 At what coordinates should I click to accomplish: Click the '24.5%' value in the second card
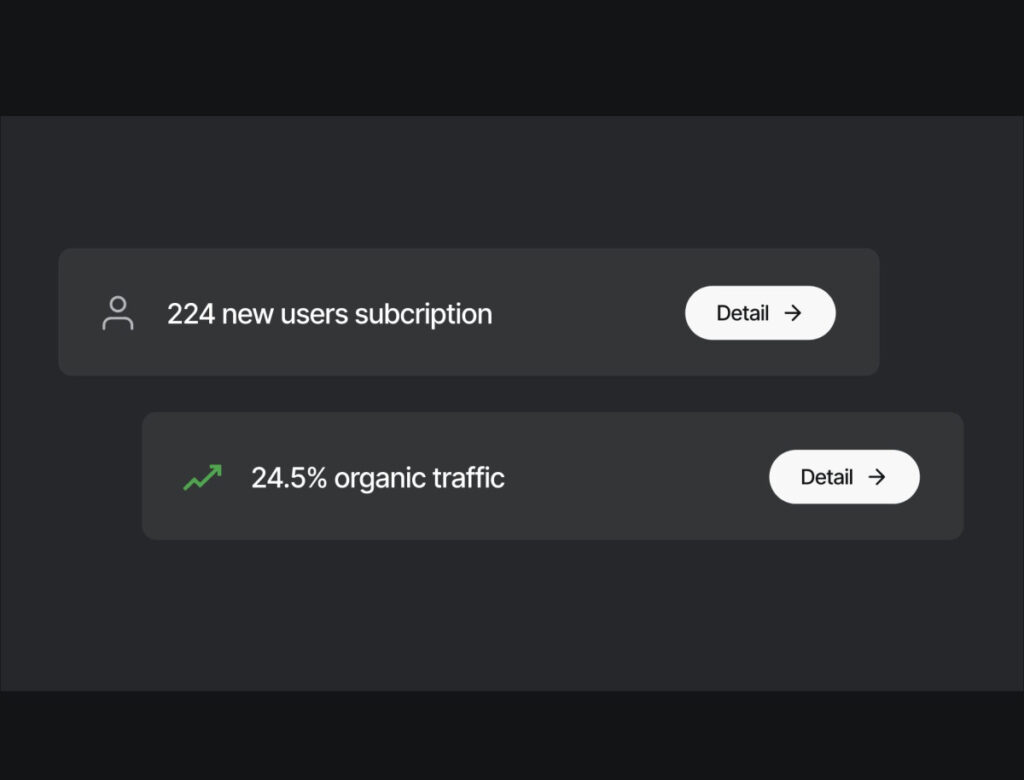(x=289, y=478)
